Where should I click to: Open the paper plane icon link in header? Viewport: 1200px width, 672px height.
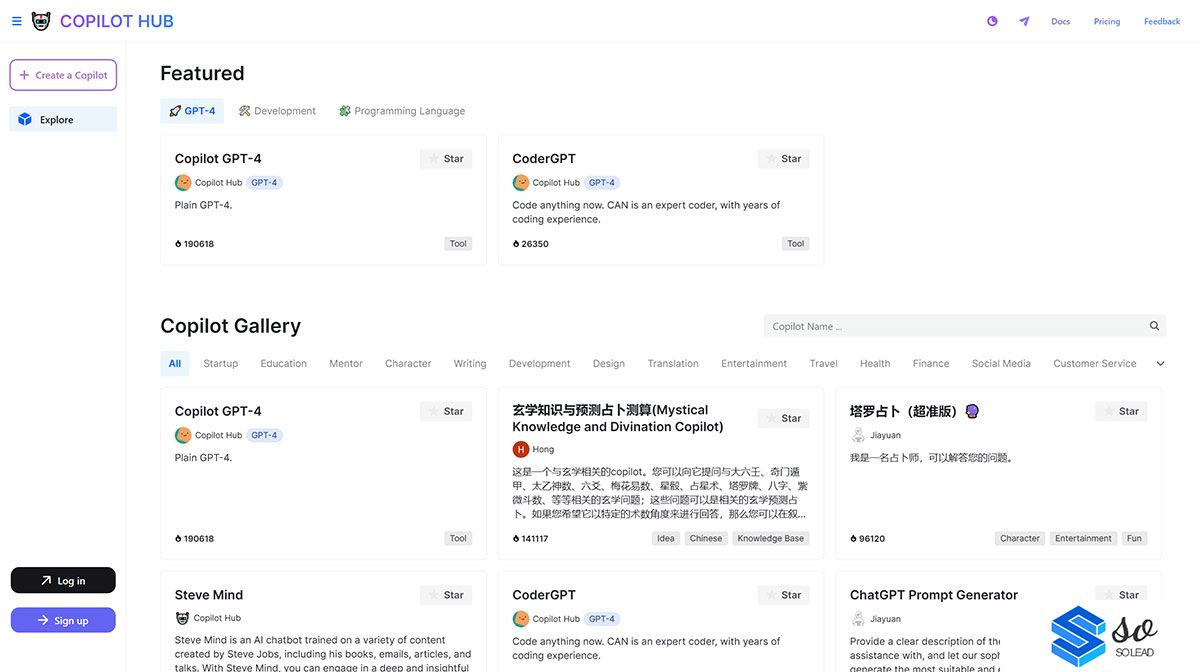pos(1024,21)
